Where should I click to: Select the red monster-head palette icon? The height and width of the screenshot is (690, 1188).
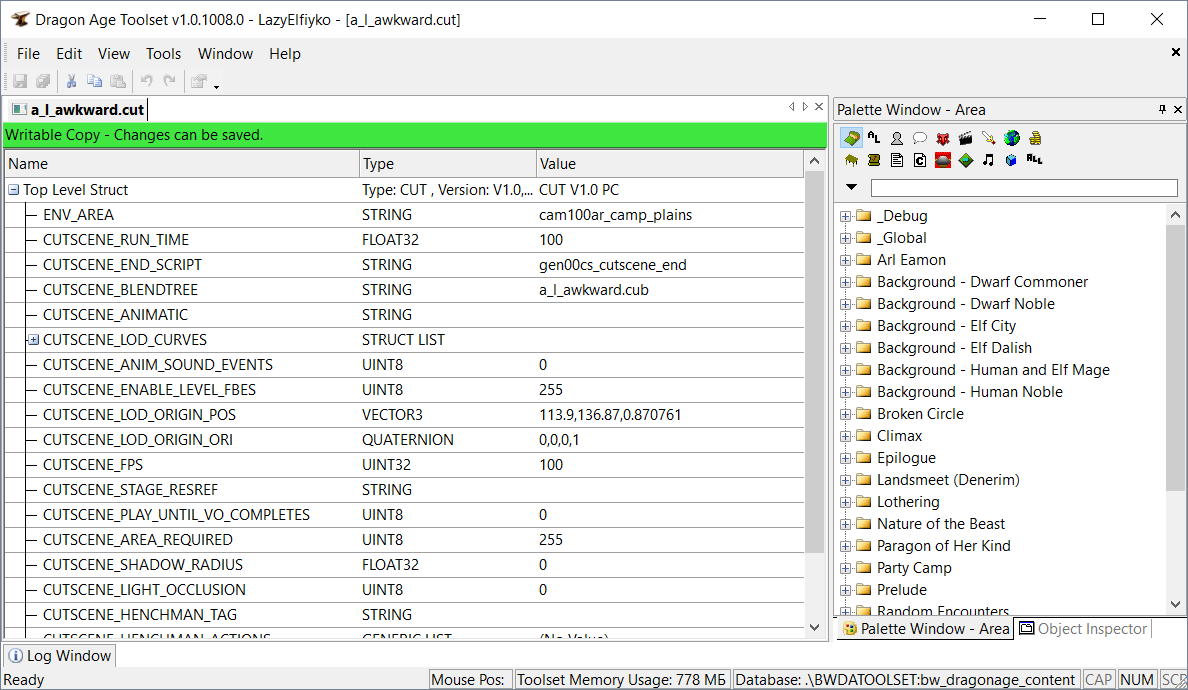pos(943,138)
